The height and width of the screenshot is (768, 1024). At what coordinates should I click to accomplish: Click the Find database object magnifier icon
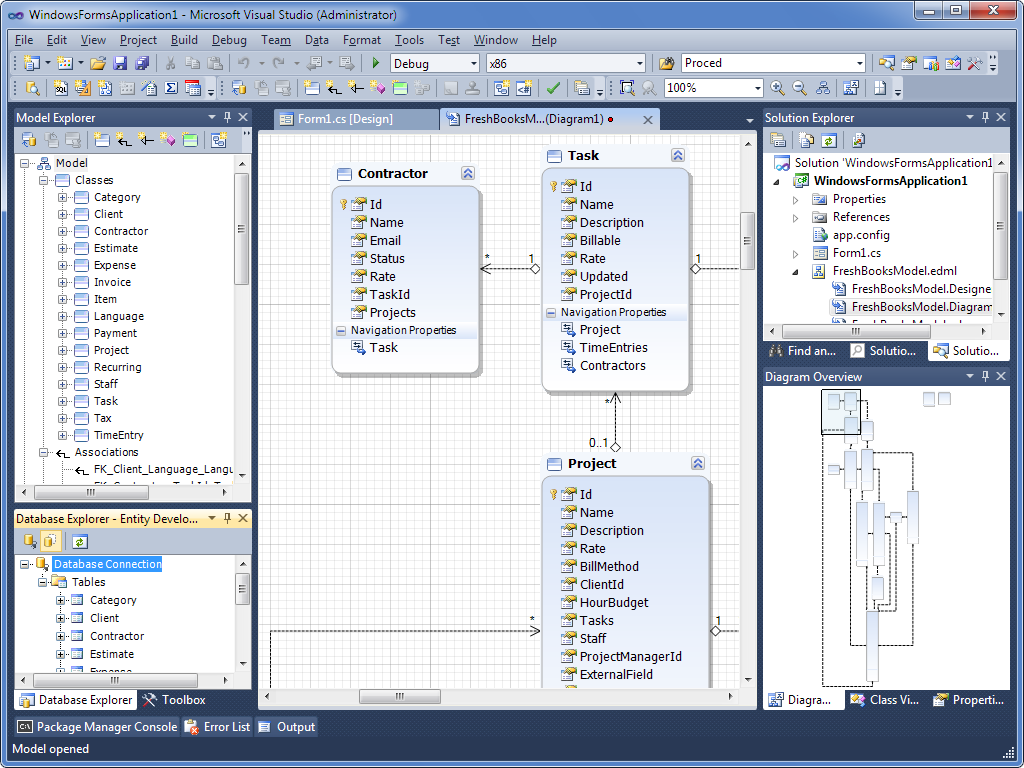[x=32, y=88]
